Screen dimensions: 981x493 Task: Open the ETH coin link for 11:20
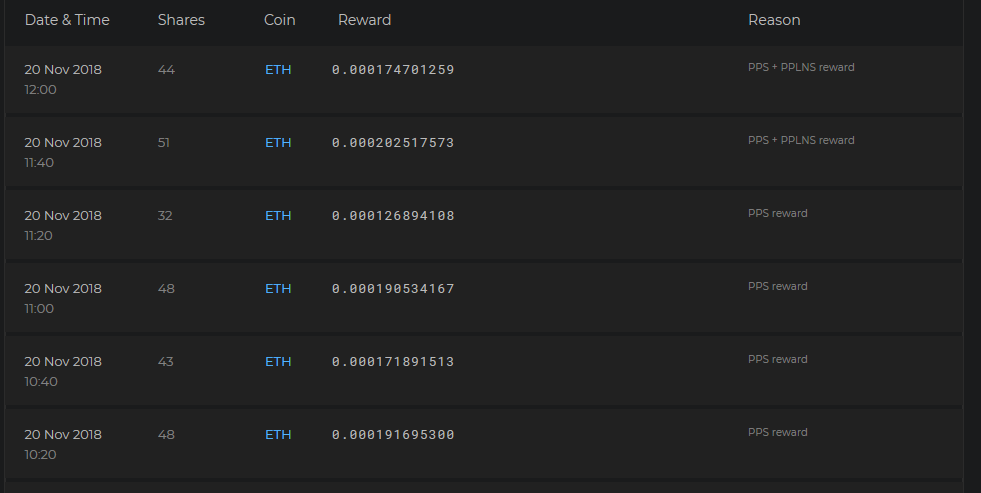(x=278, y=216)
